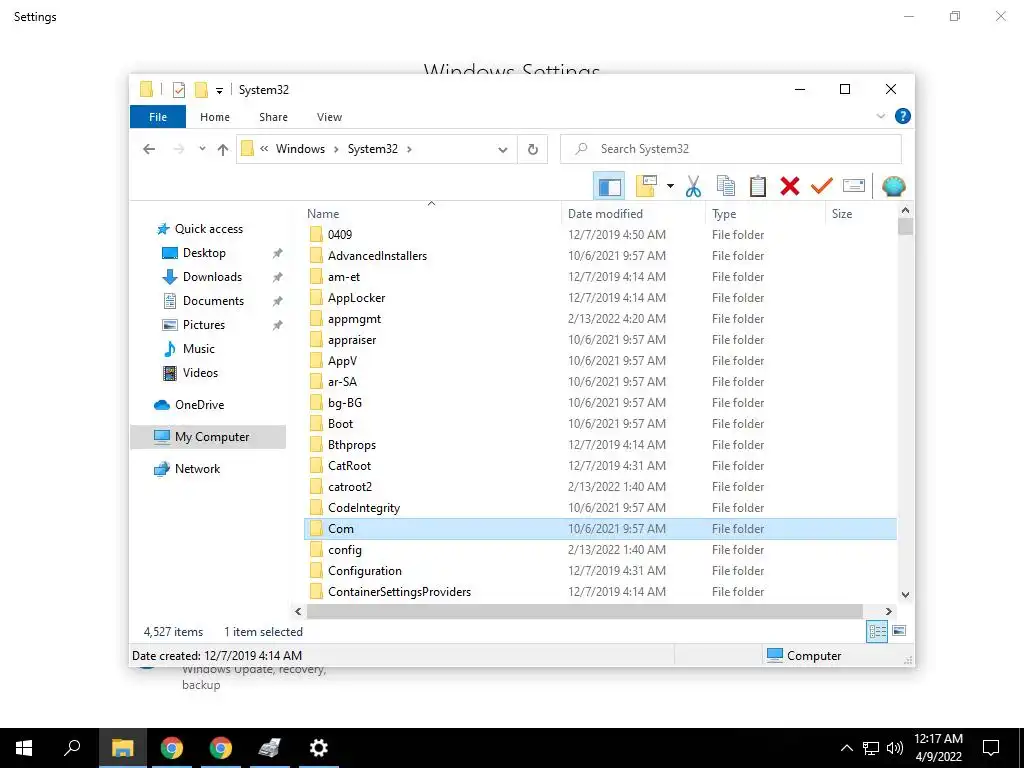Expand the ribbon with the chevron

click(x=880, y=116)
